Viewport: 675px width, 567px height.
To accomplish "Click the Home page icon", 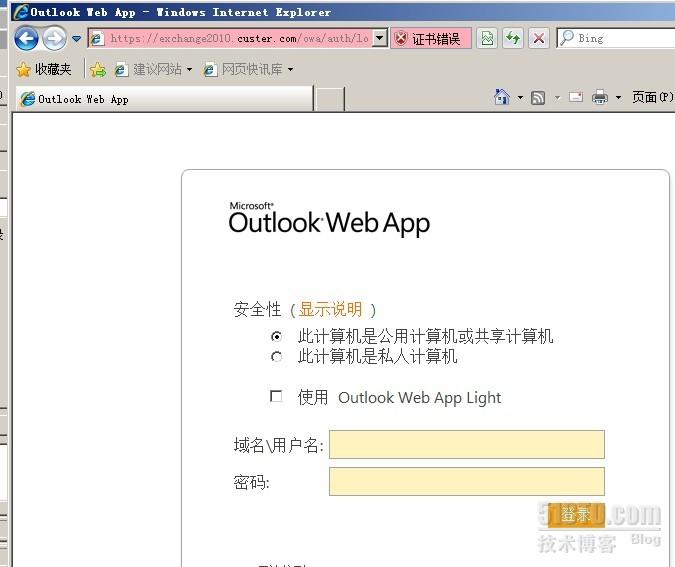I will coord(502,97).
